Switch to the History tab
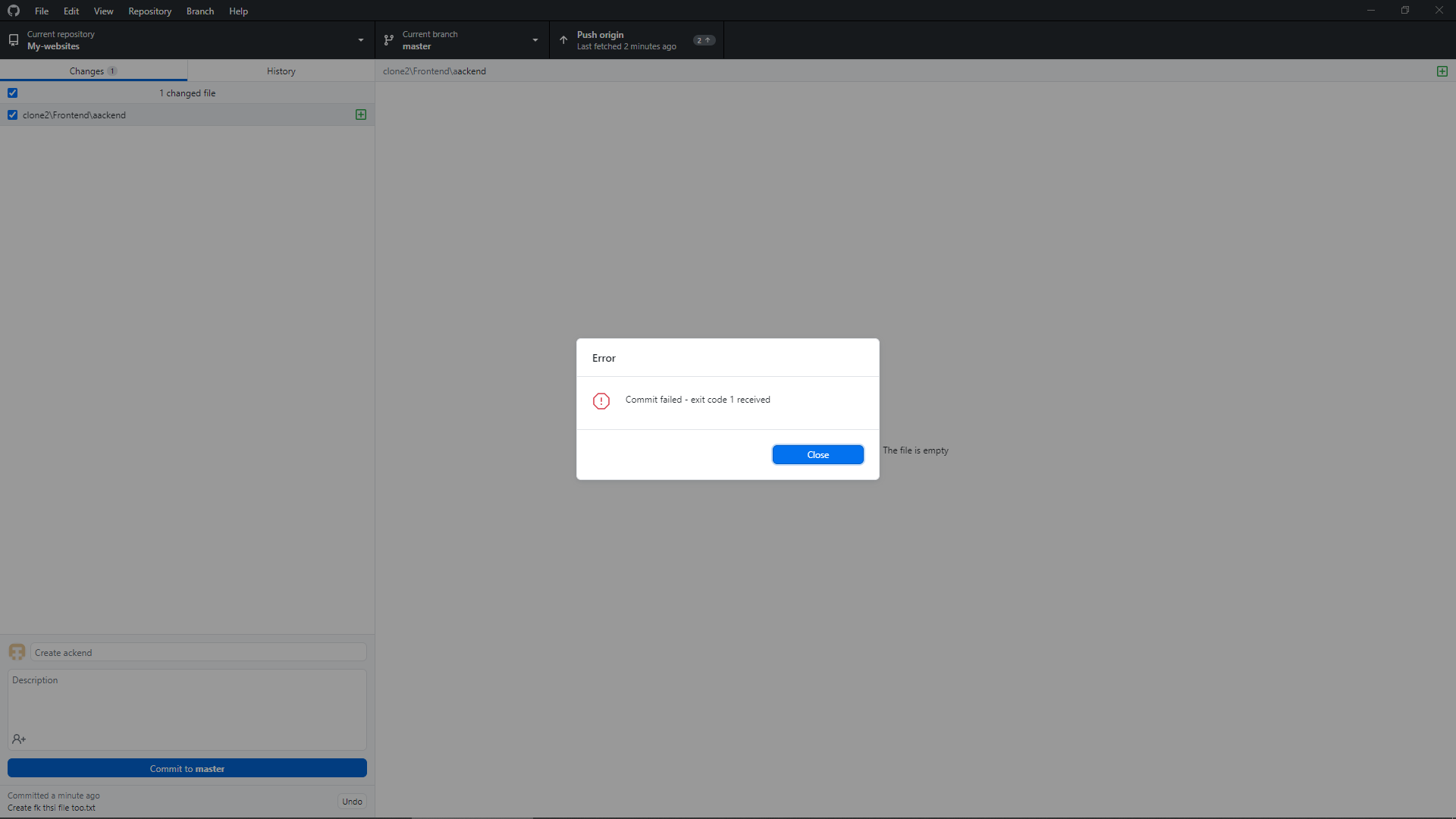The height and width of the screenshot is (819, 1456). (281, 71)
